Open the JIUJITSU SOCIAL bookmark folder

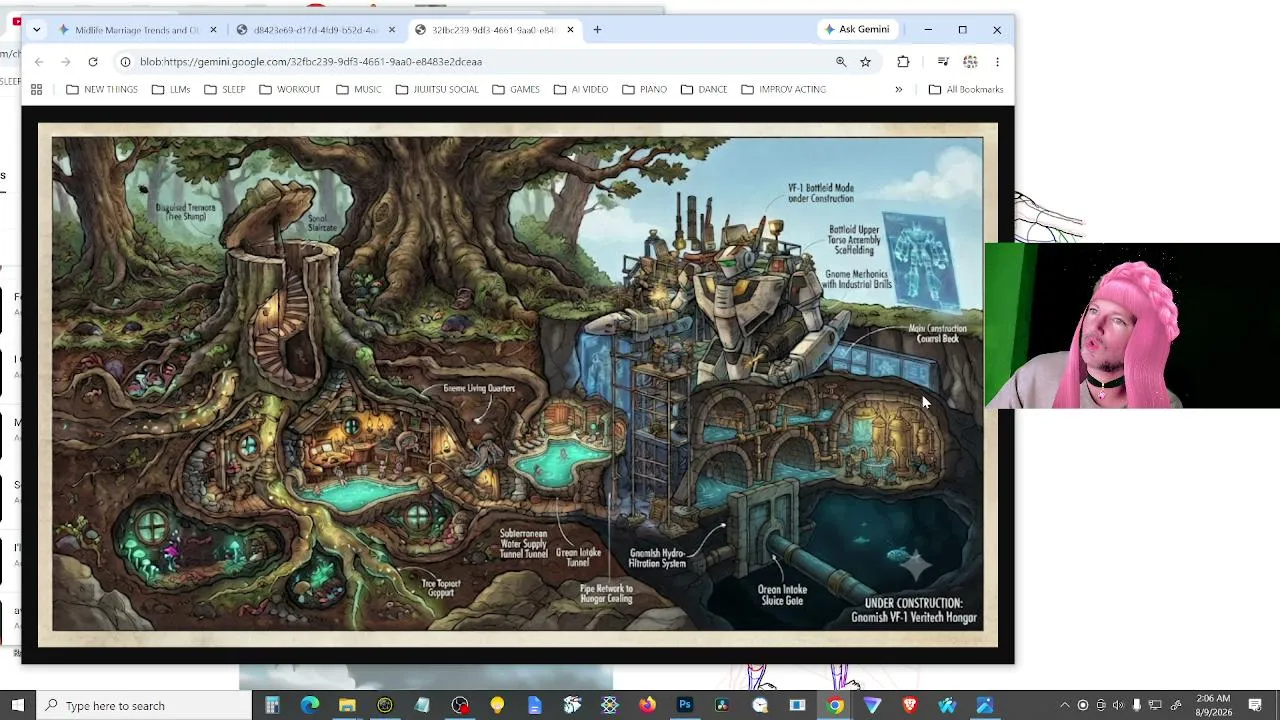(437, 90)
